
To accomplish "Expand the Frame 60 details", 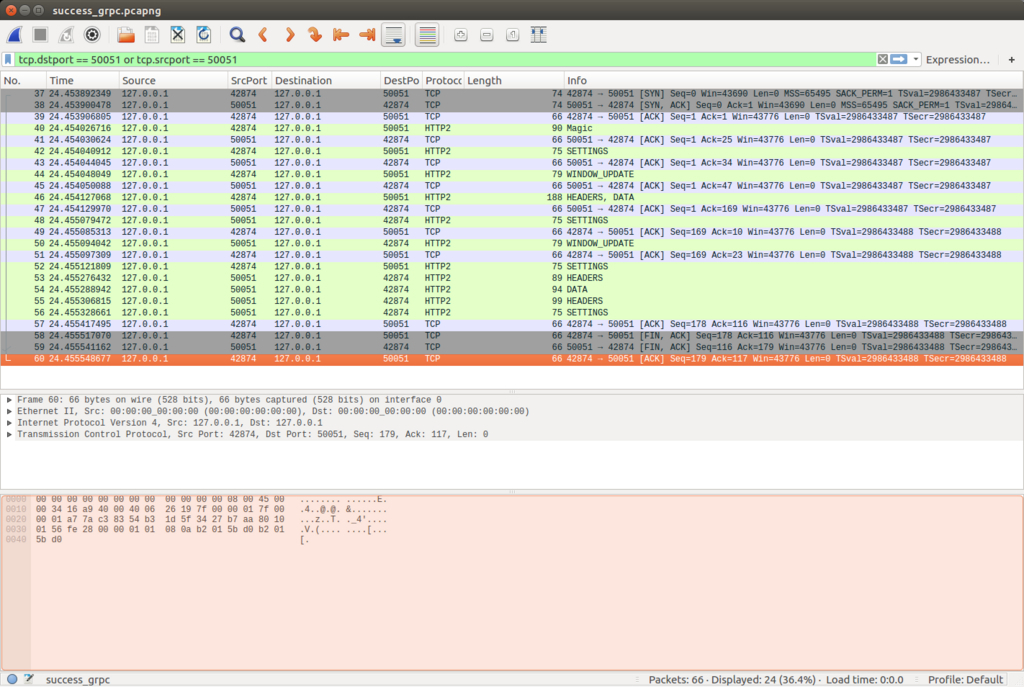I will 9,400.
